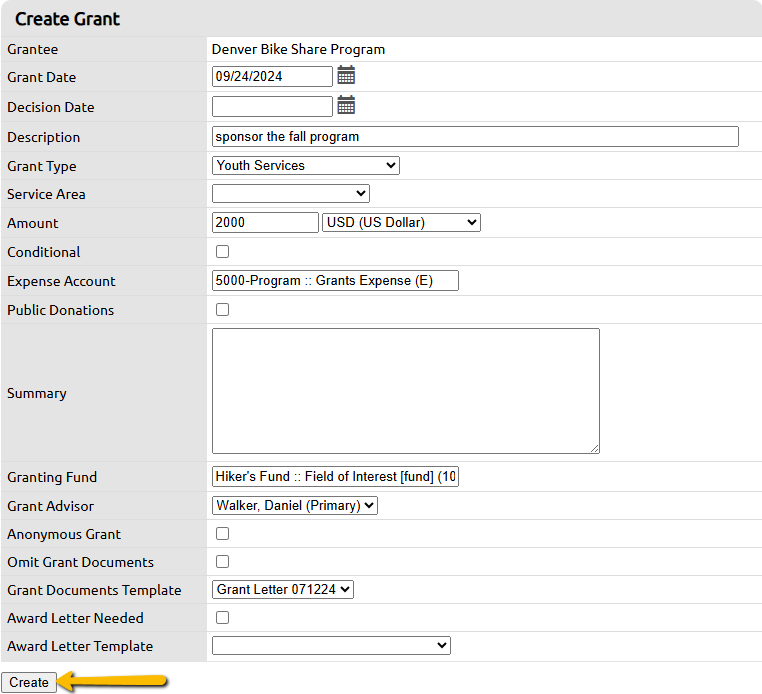Click the Award Letter Needed label text

[75, 618]
